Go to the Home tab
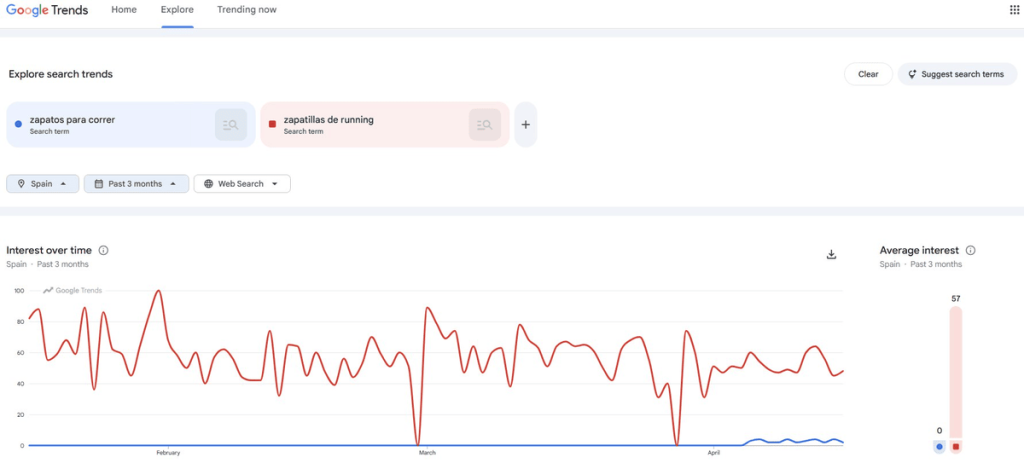The image size is (1024, 469). tap(124, 10)
